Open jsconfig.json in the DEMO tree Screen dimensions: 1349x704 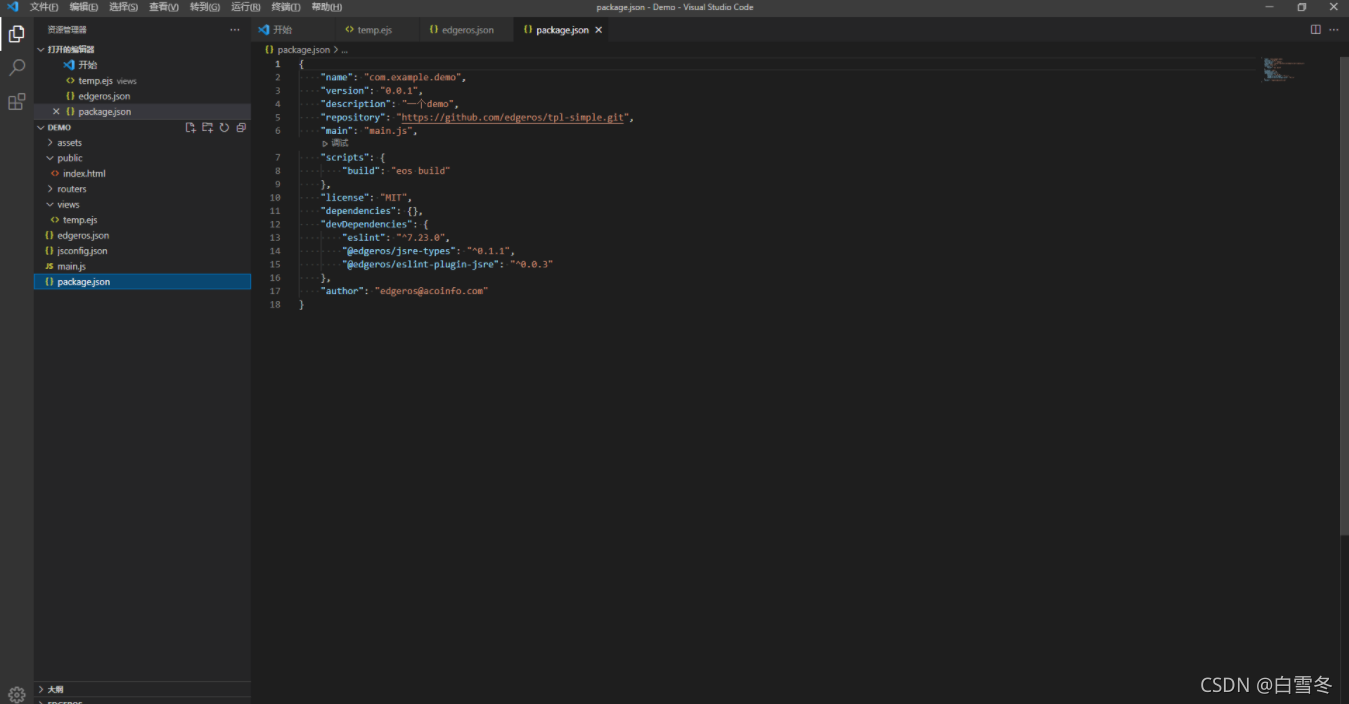point(142,251)
